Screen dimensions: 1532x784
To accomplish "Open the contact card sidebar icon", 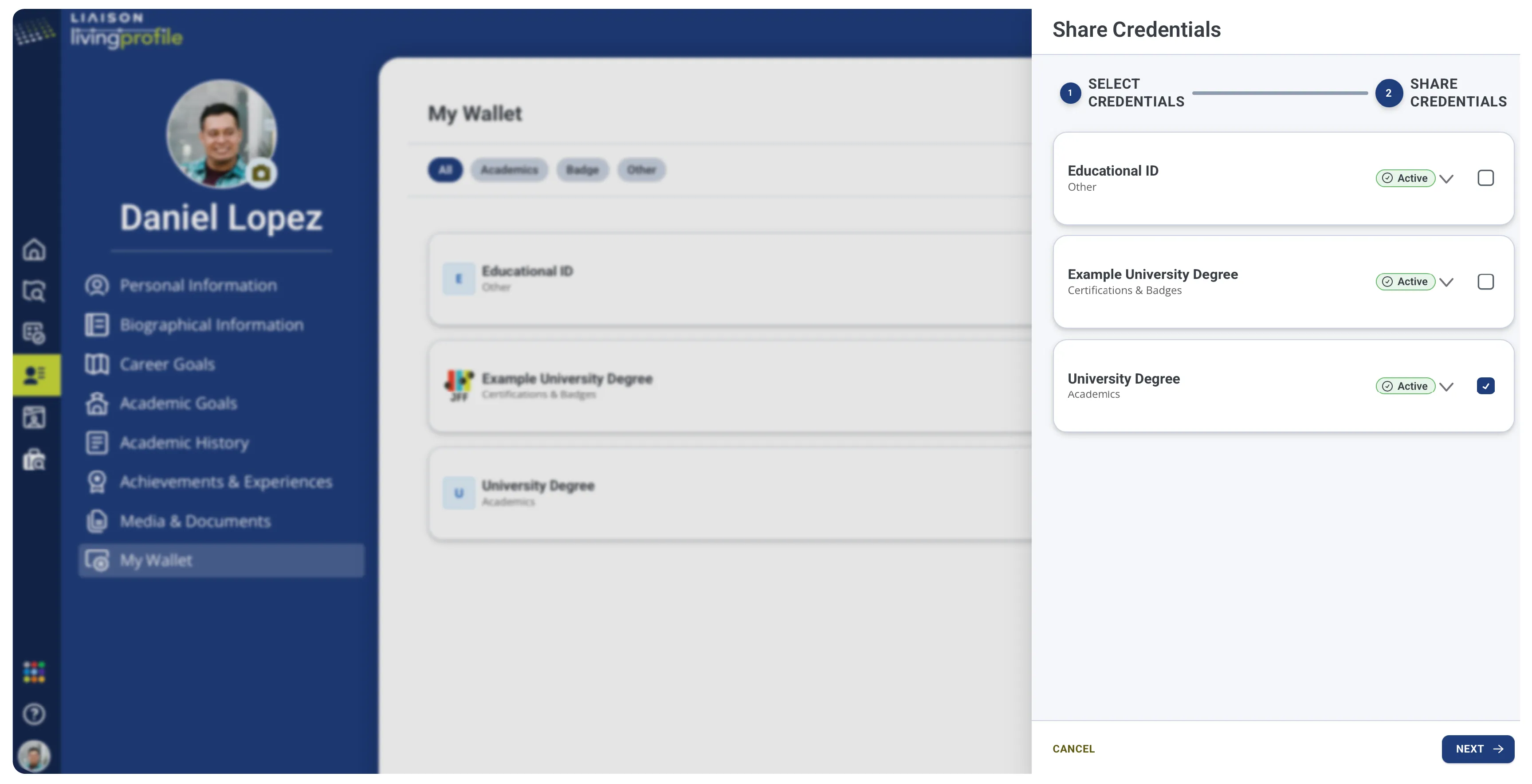I will 34,417.
